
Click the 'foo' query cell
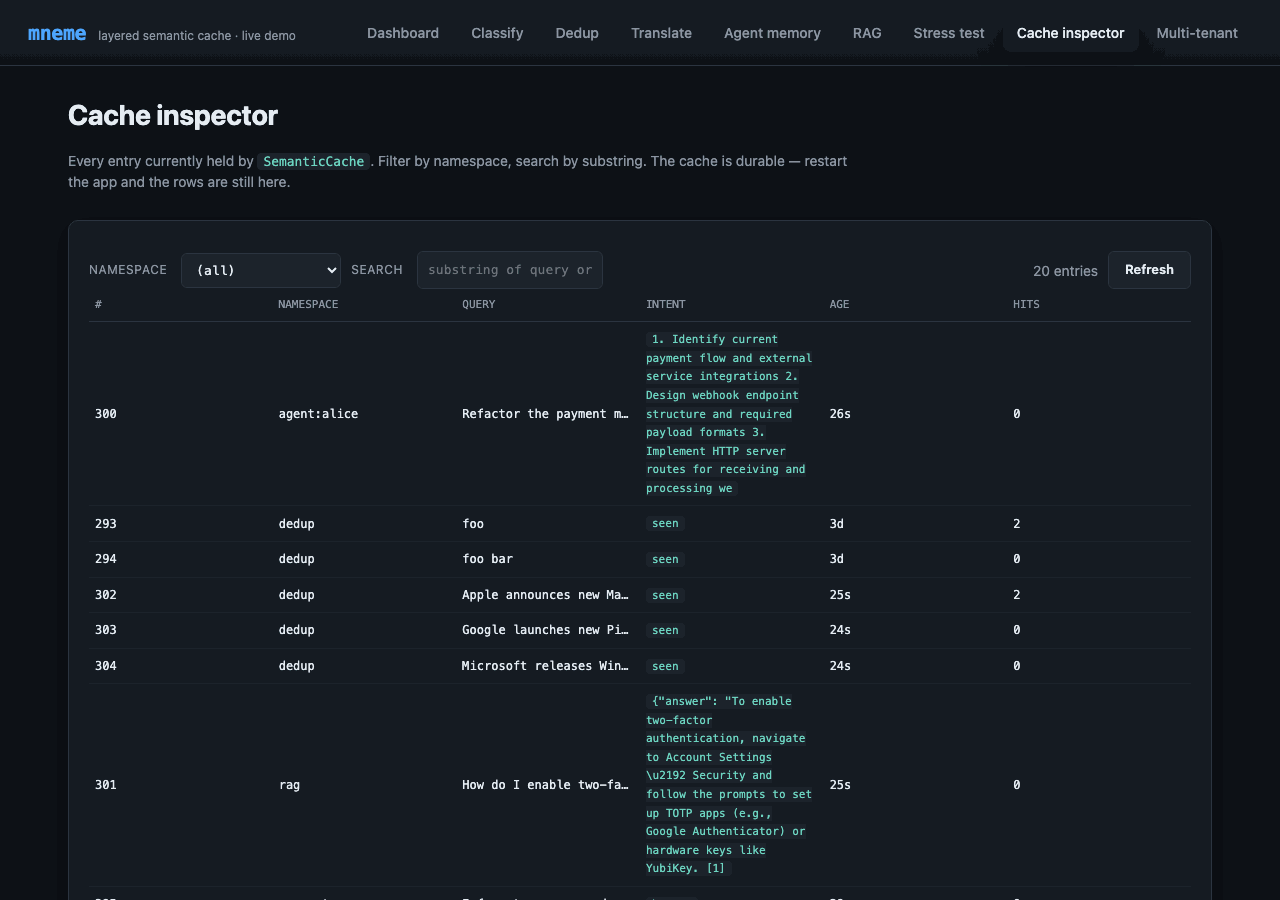click(x=473, y=524)
